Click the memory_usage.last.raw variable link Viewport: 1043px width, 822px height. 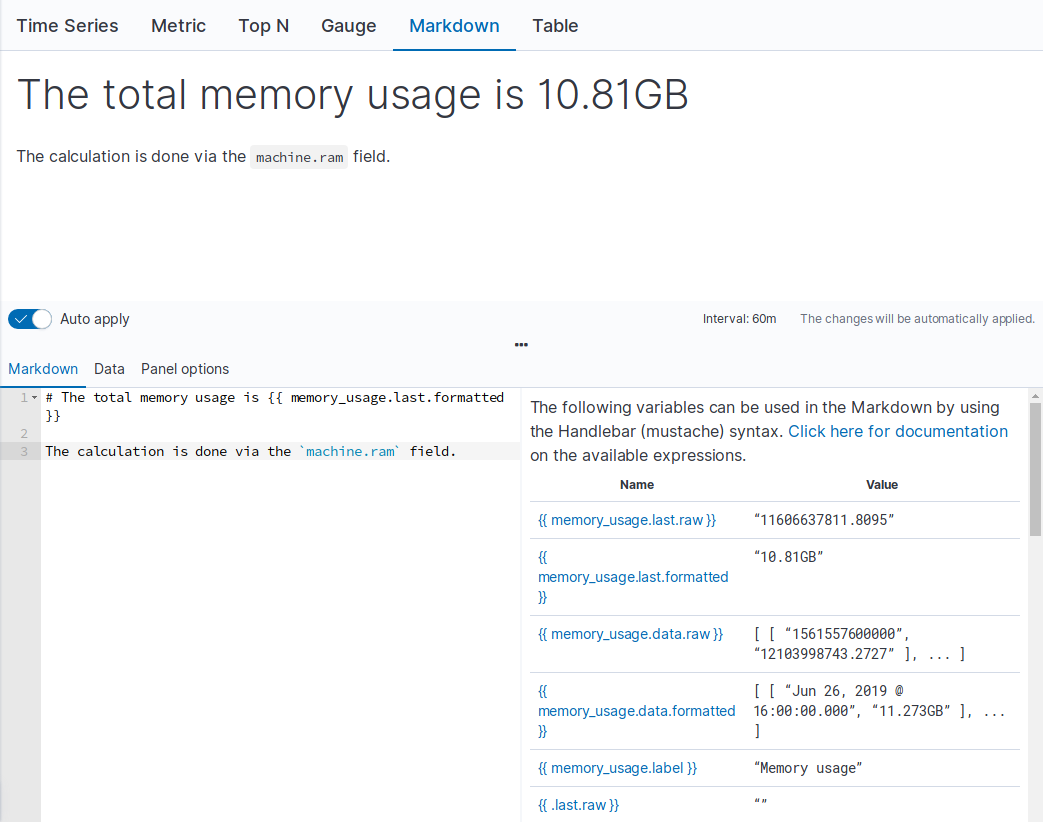(626, 519)
